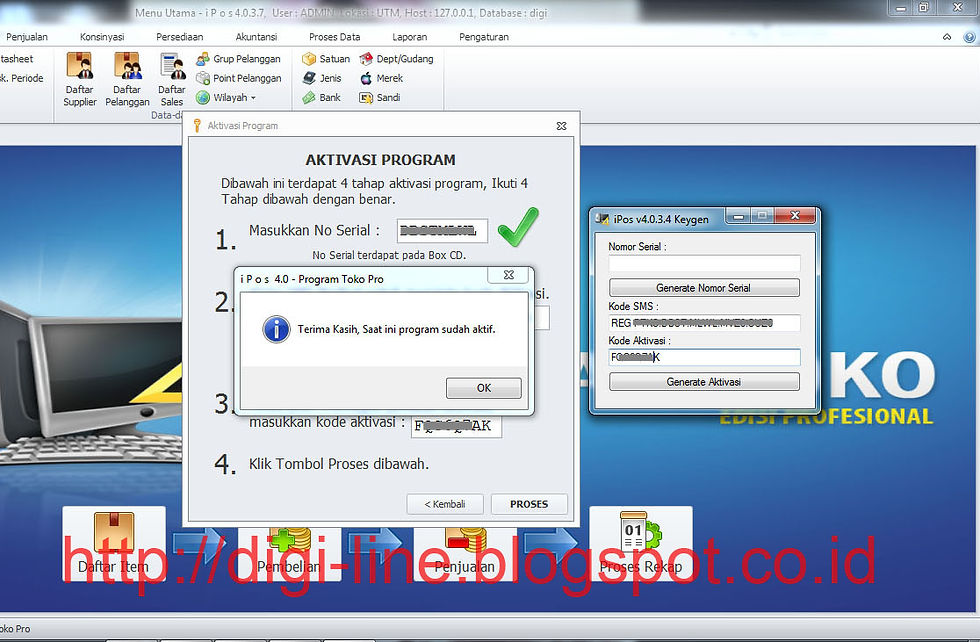Image resolution: width=980 pixels, height=642 pixels.
Task: Open Penjualan shortcut on dashboard
Action: coord(464,555)
